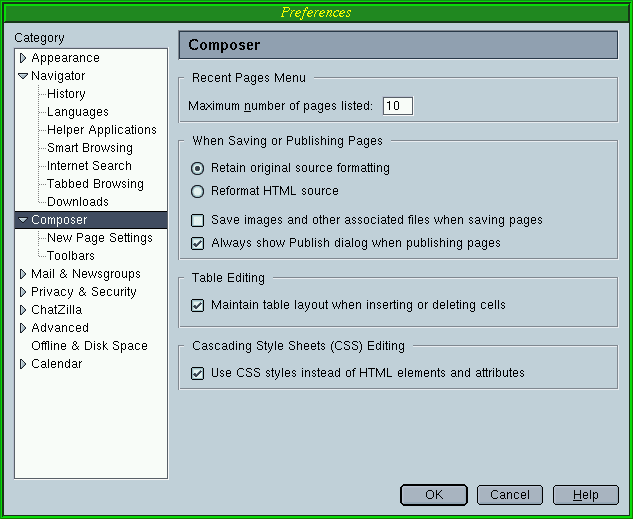Image resolution: width=633 pixels, height=519 pixels.
Task: Select Advanced category label
Action: tap(60, 328)
